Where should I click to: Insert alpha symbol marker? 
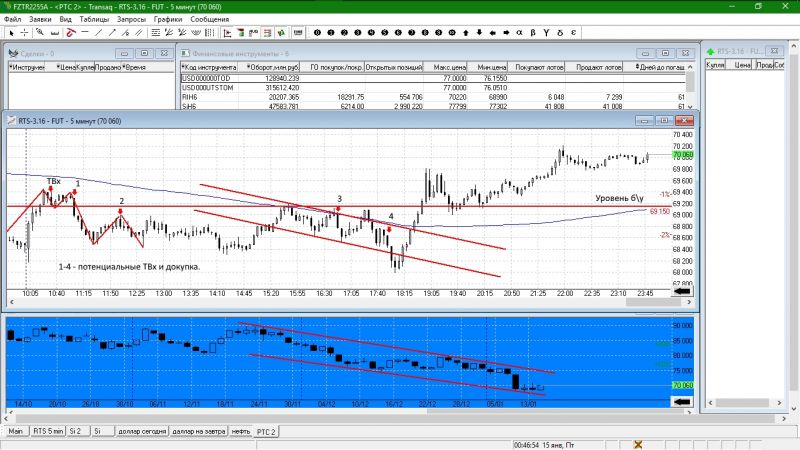coord(519,33)
